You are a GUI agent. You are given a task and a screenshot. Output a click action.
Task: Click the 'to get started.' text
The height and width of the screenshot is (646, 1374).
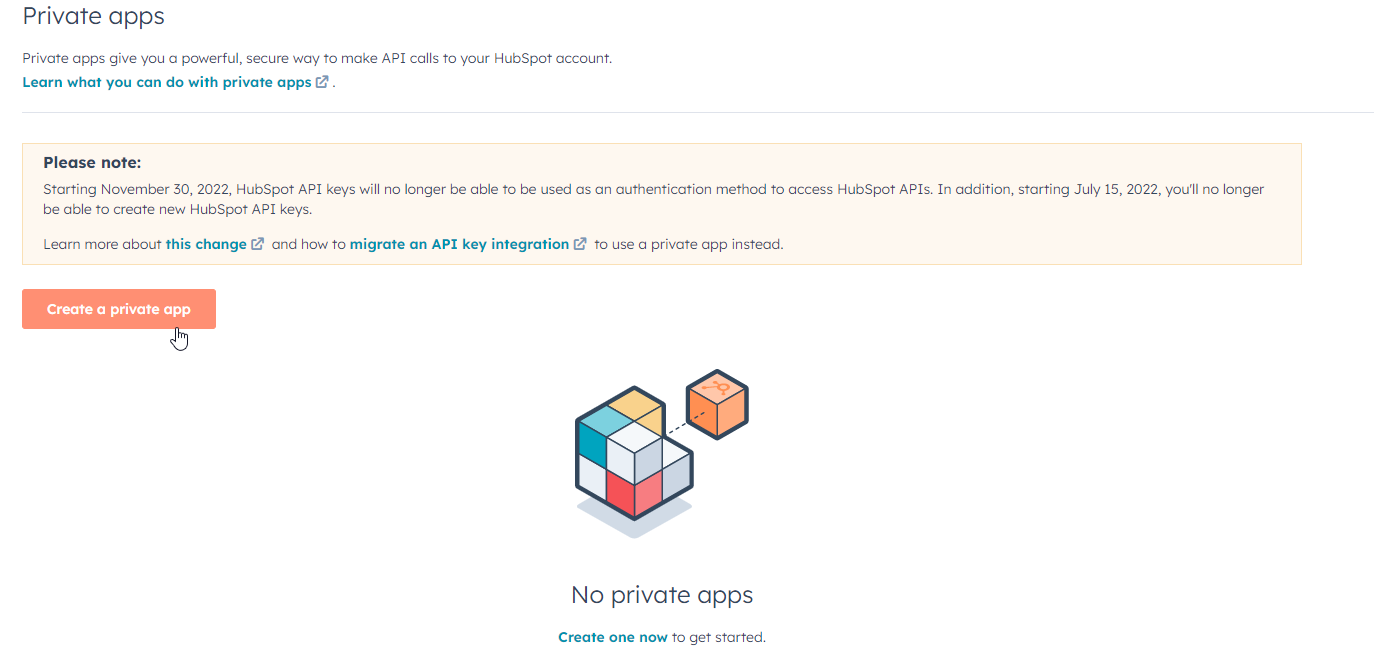pyautogui.click(x=719, y=637)
